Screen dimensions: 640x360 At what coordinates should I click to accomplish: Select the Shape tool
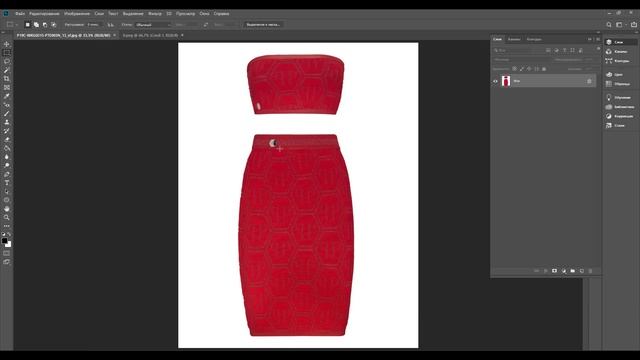tap(7, 200)
